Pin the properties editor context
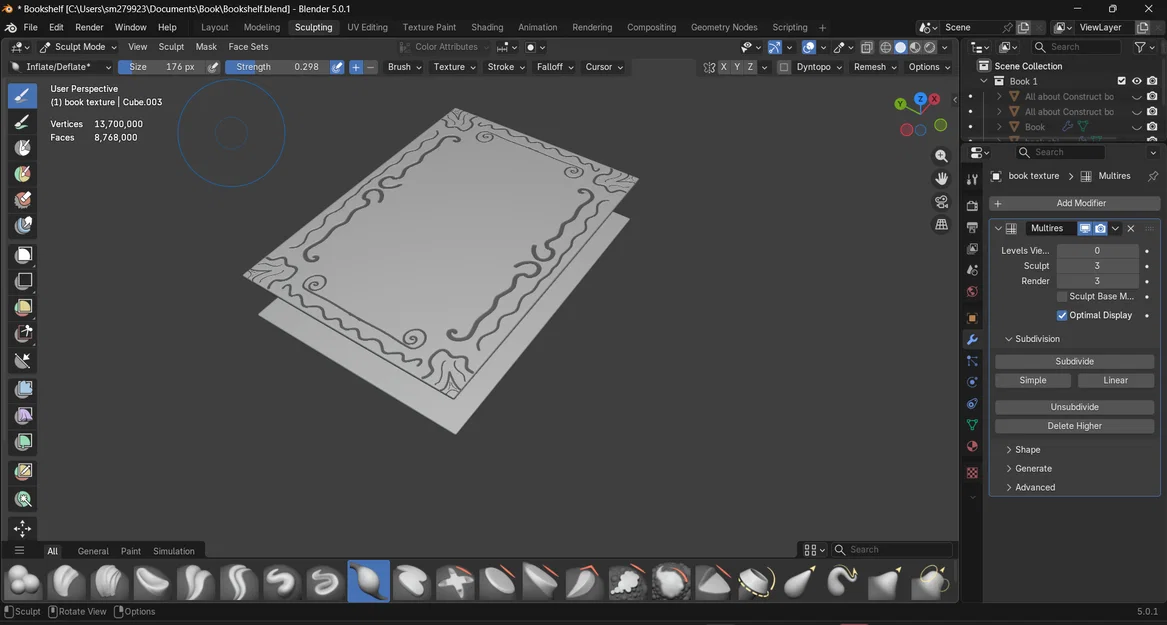This screenshot has height=625, width=1167. pos(1152,176)
